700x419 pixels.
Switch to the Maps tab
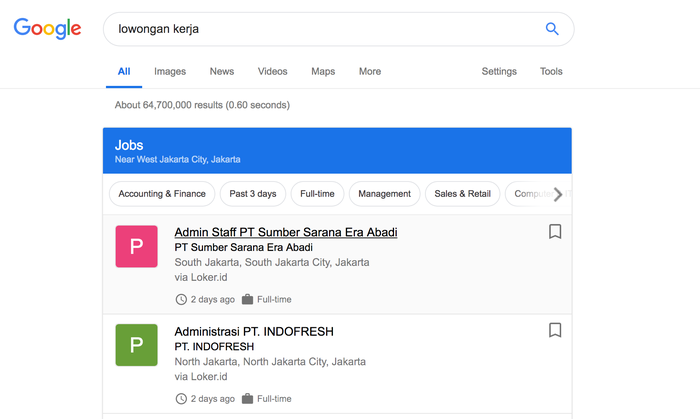click(323, 71)
